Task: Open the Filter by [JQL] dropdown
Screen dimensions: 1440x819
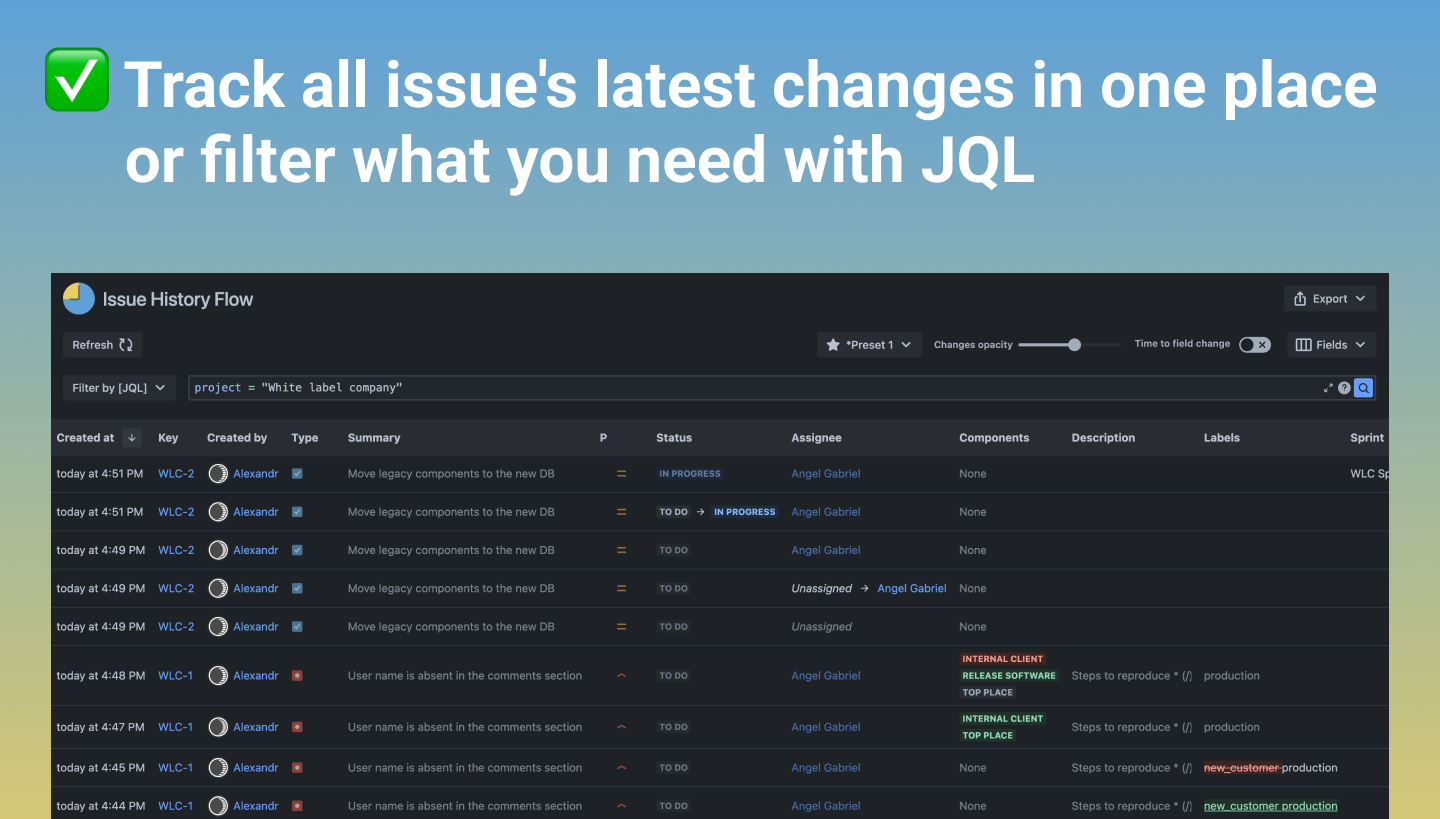Action: (x=120, y=388)
